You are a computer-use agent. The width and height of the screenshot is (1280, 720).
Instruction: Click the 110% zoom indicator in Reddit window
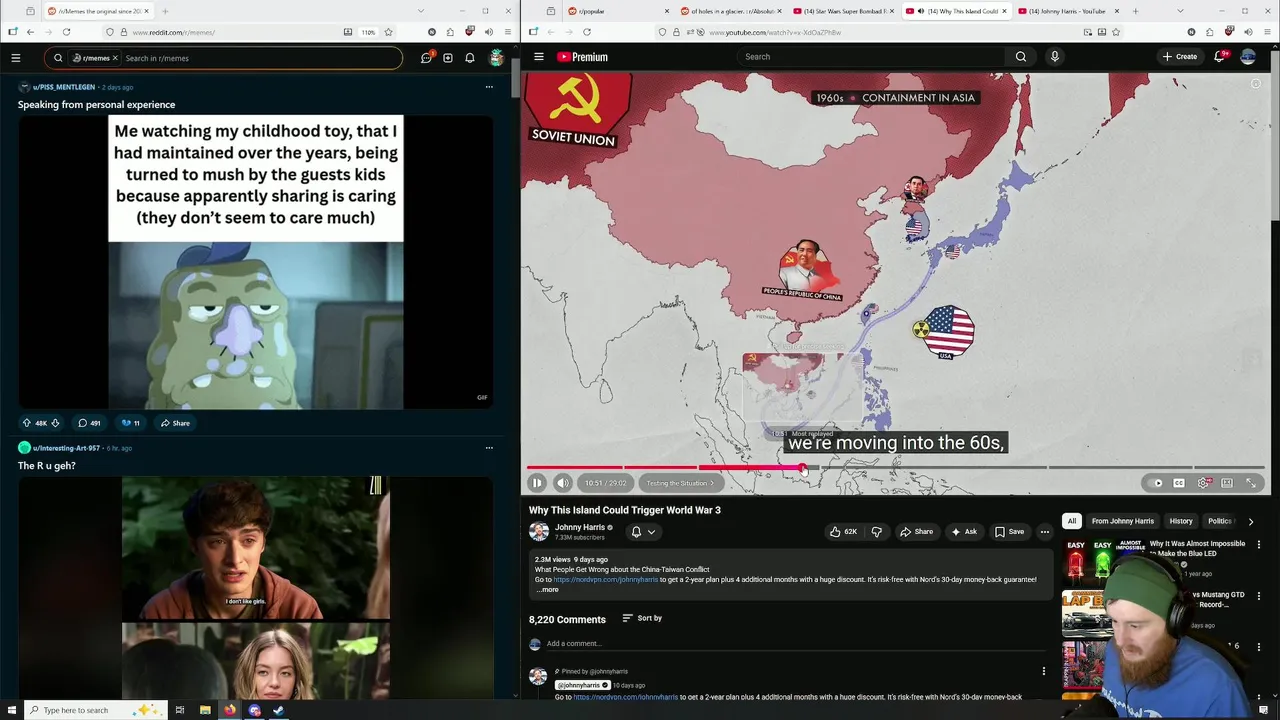coord(368,32)
